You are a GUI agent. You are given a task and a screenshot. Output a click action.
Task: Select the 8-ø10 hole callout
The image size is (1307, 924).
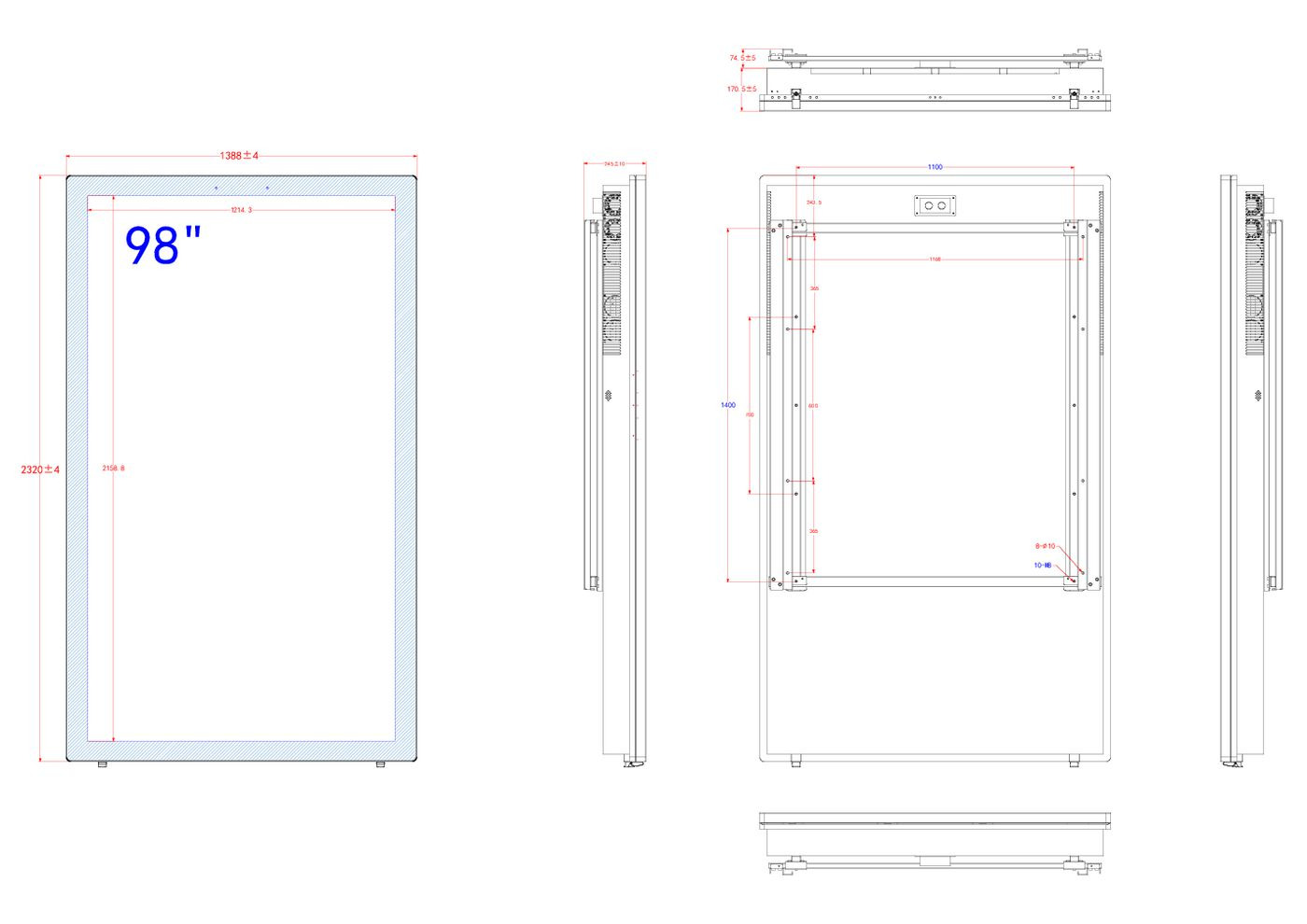coord(1045,546)
